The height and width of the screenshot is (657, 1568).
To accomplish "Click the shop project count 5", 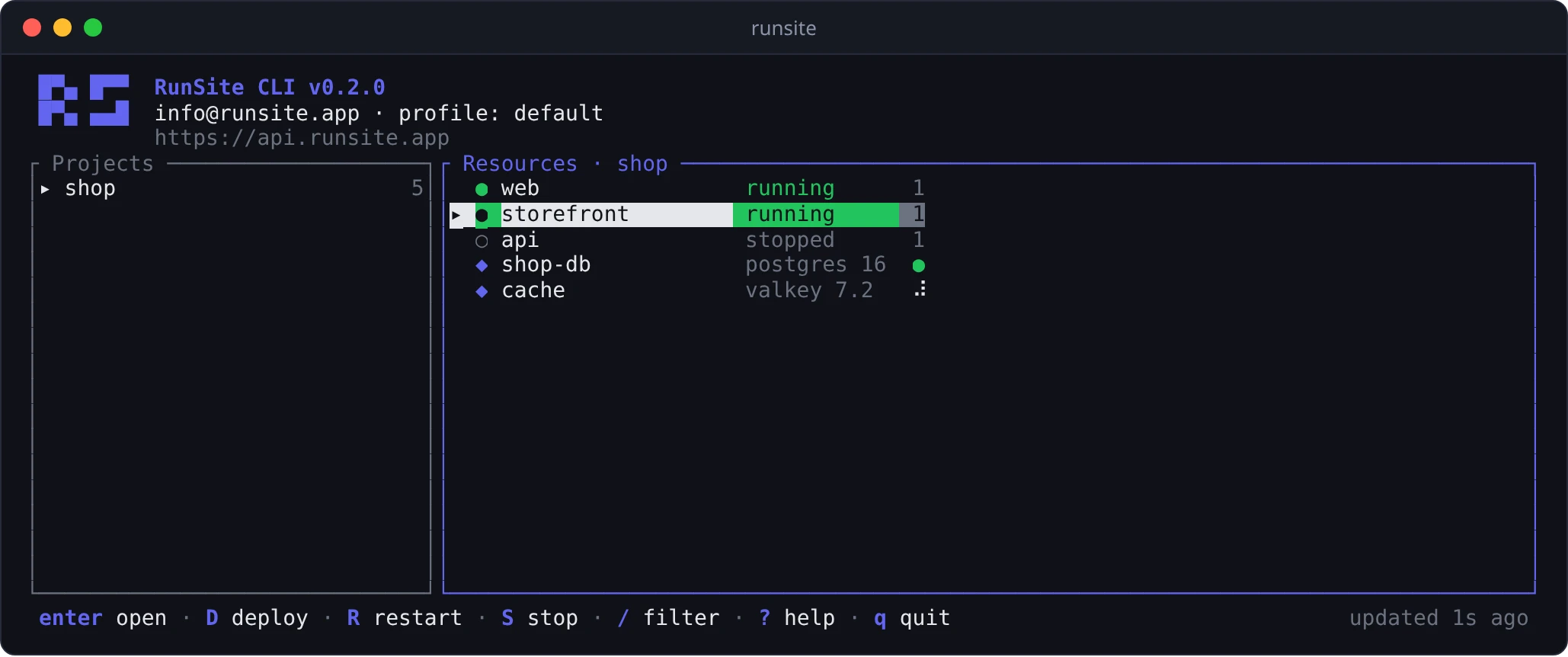I will pyautogui.click(x=417, y=188).
